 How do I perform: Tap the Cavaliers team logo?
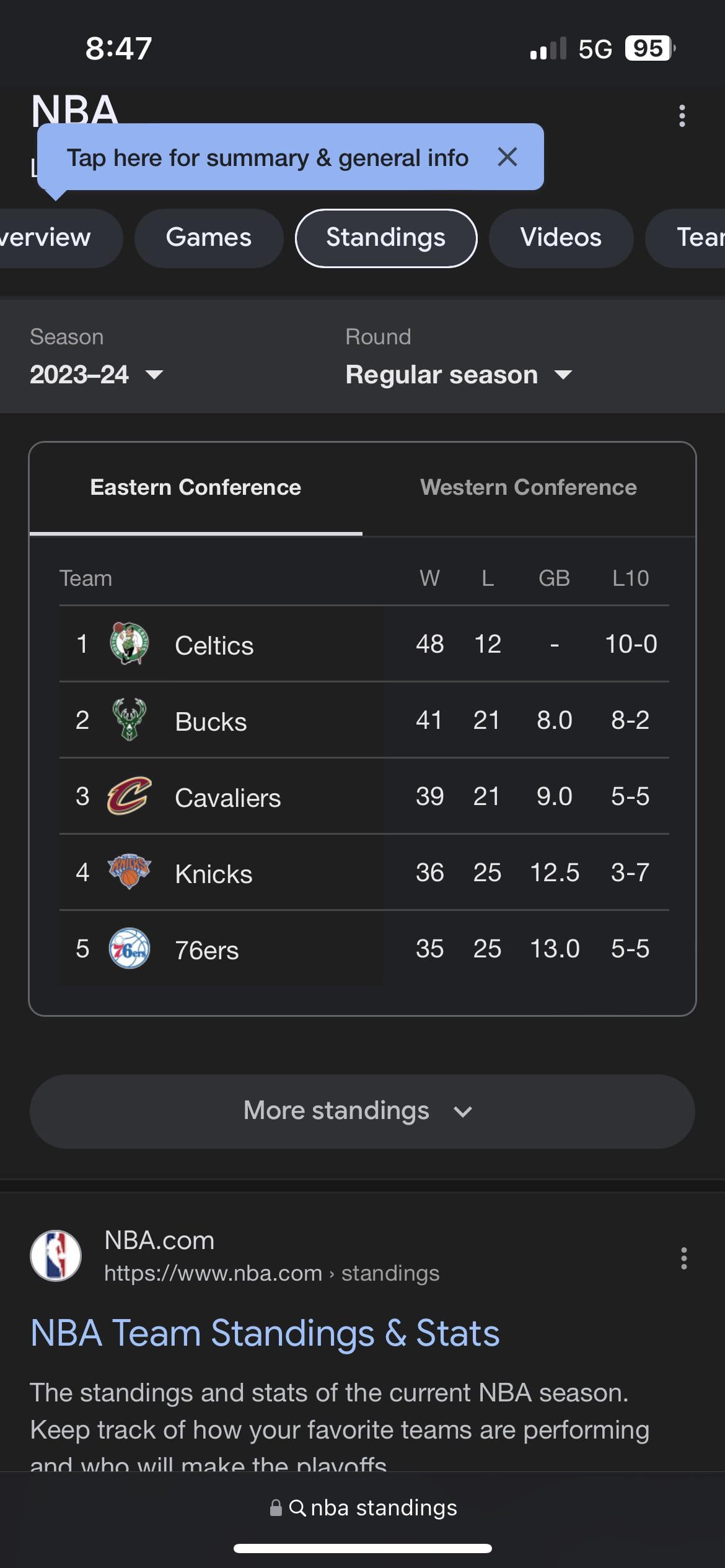point(129,796)
